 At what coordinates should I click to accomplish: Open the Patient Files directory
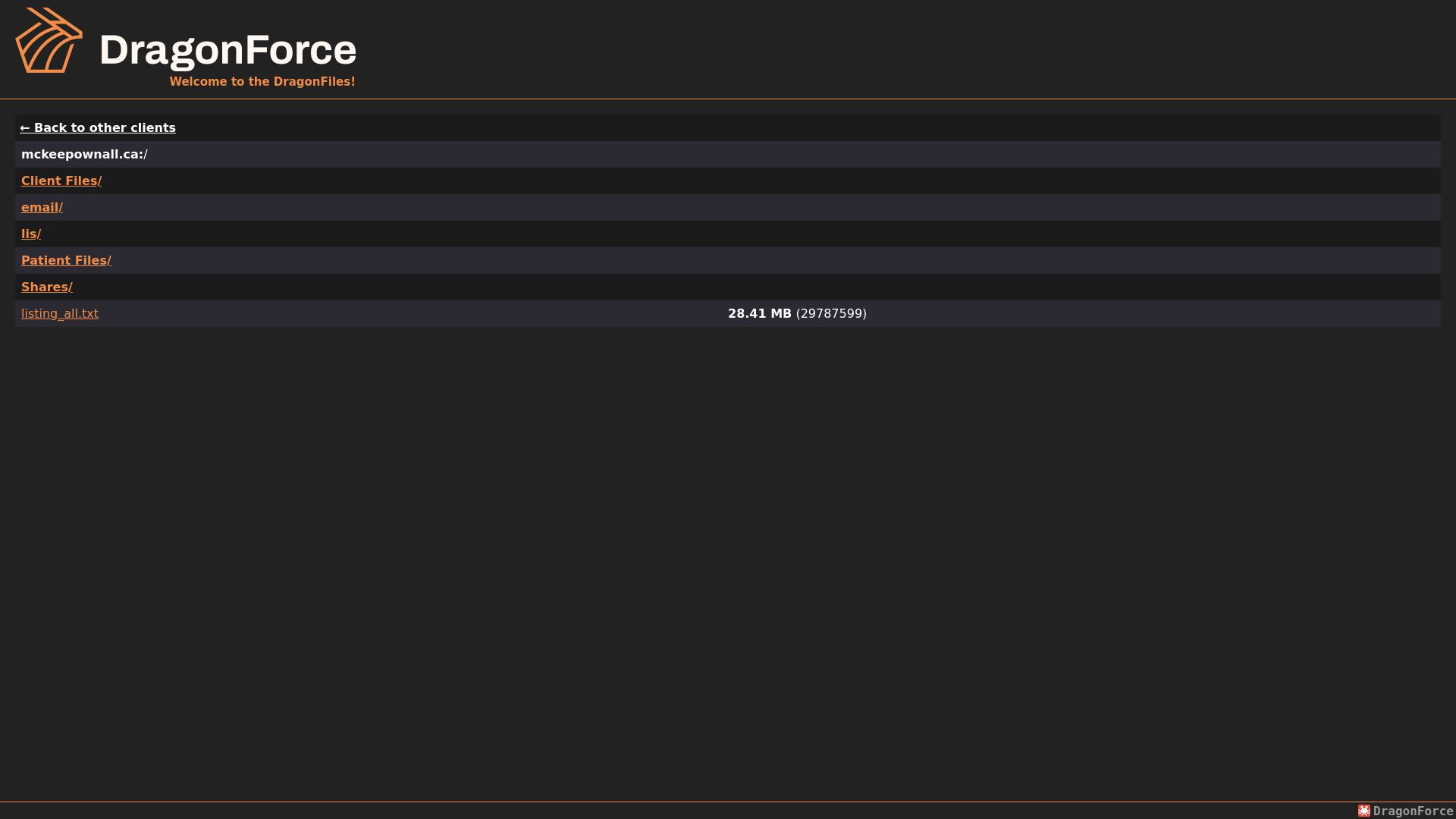tap(66, 261)
